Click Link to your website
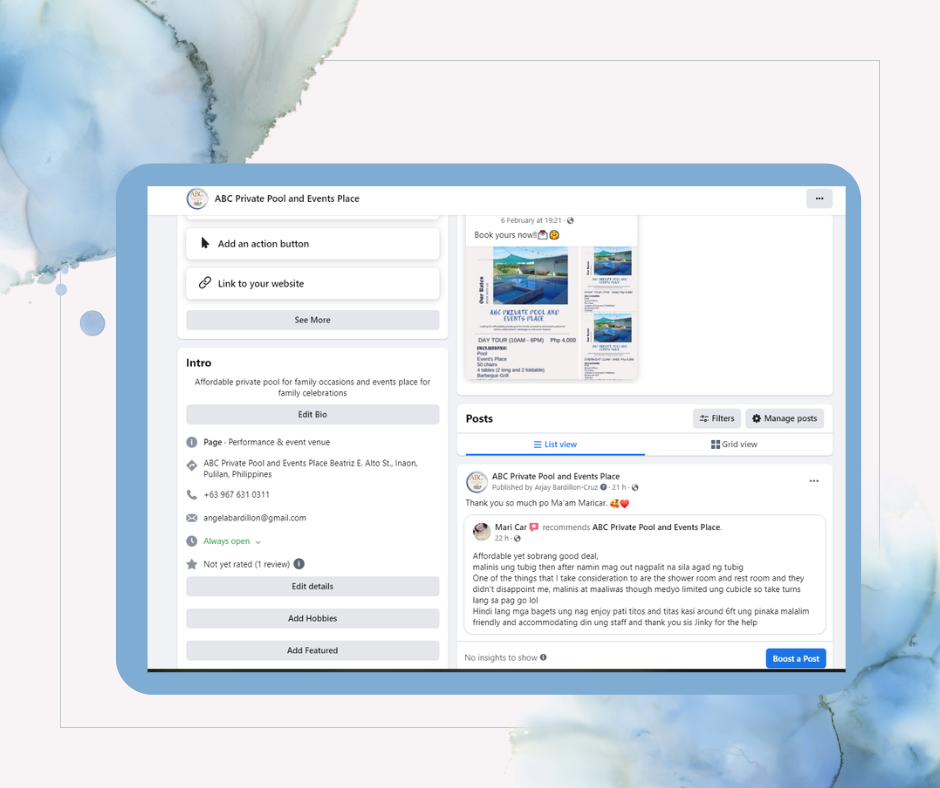The image size is (940, 788). [312, 283]
